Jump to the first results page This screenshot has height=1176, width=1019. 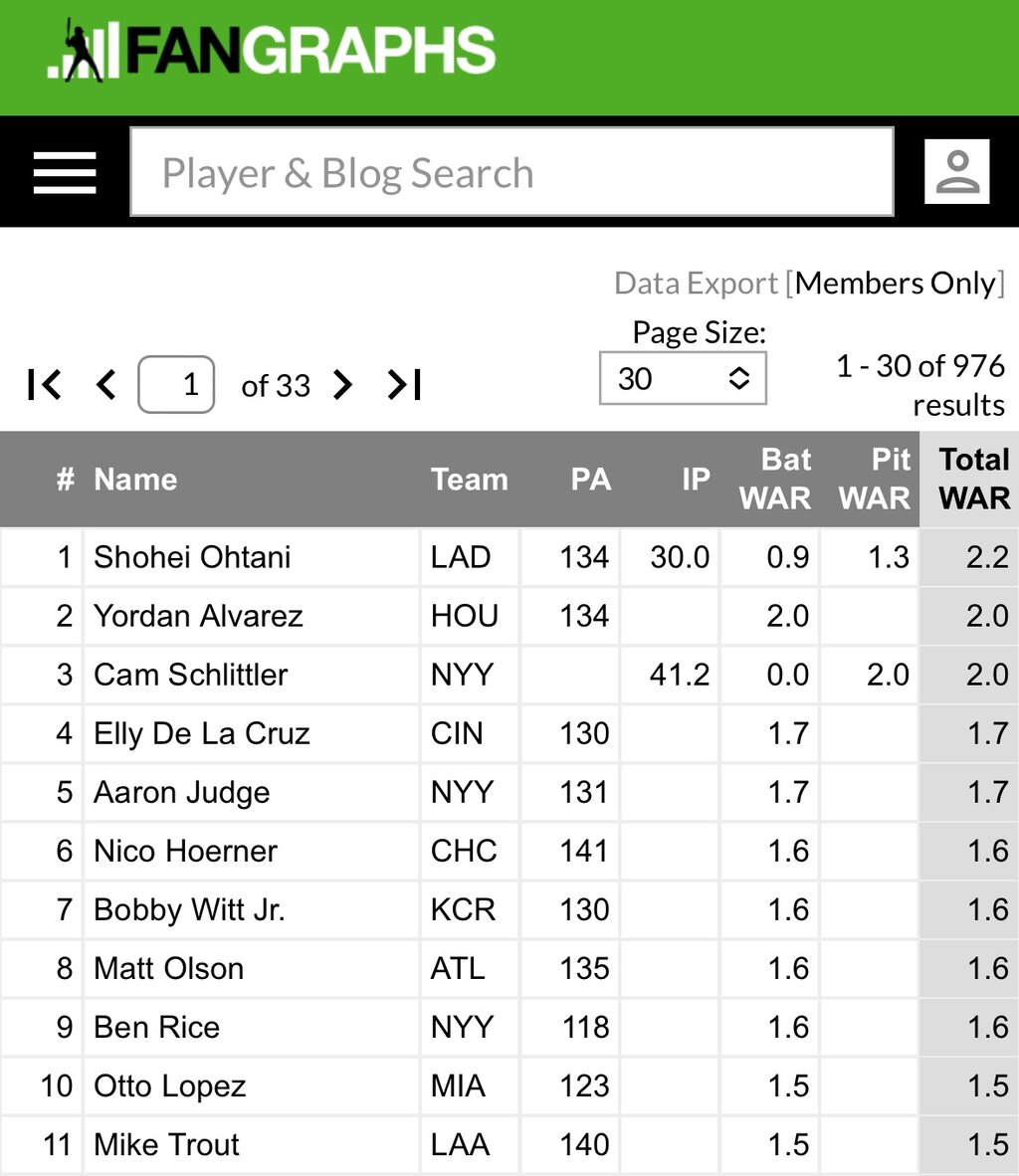tap(44, 385)
